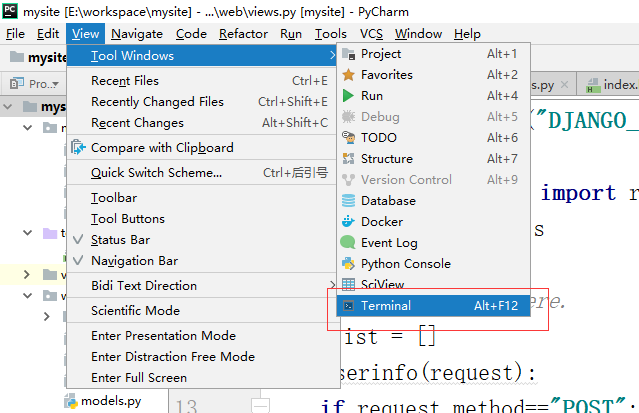The image size is (639, 413).
Task: Click the Project panel icon beside Pro..
Action: 17,83
